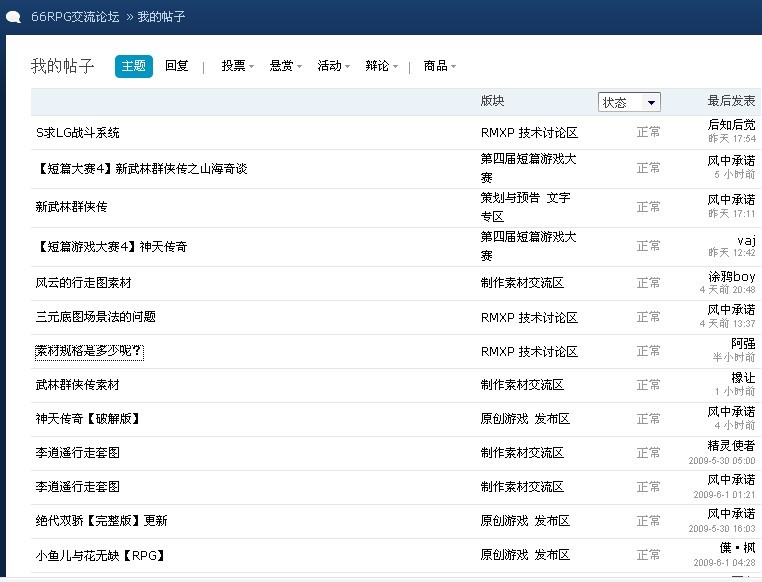
Task: Jump to last post 2009-5-30 05:00
Action: pyautogui.click(x=722, y=461)
